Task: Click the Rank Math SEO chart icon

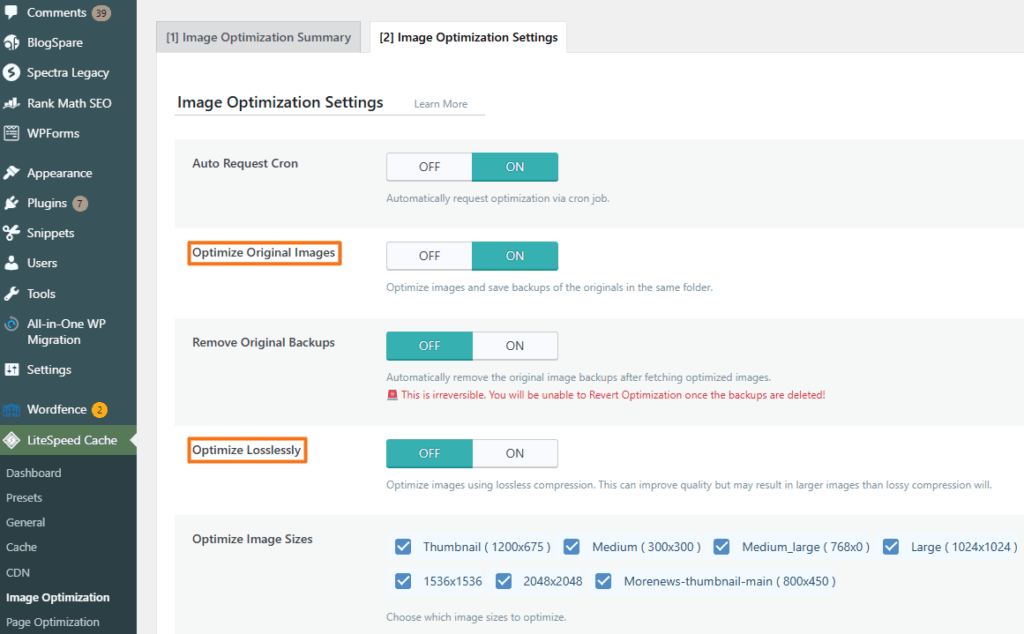Action: coord(11,103)
